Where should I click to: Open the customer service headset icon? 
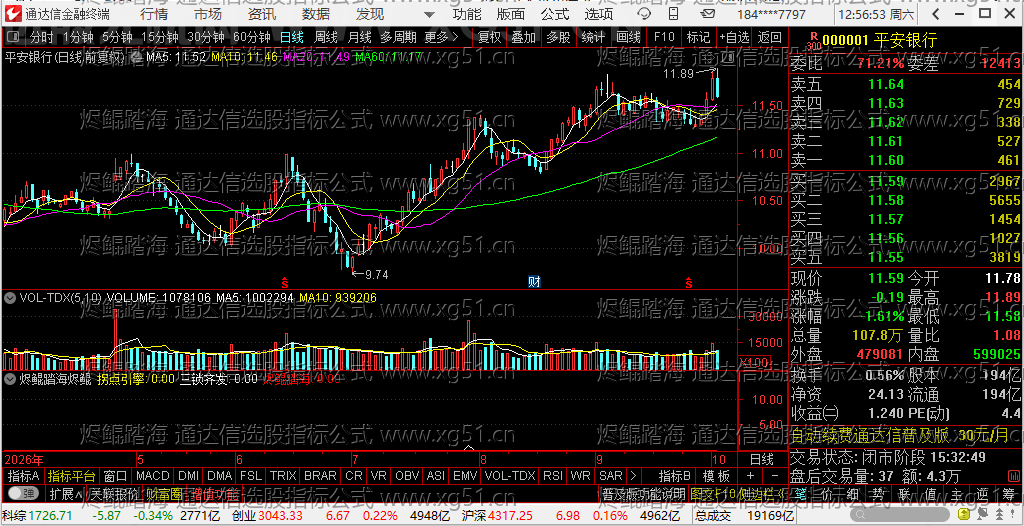pos(644,14)
